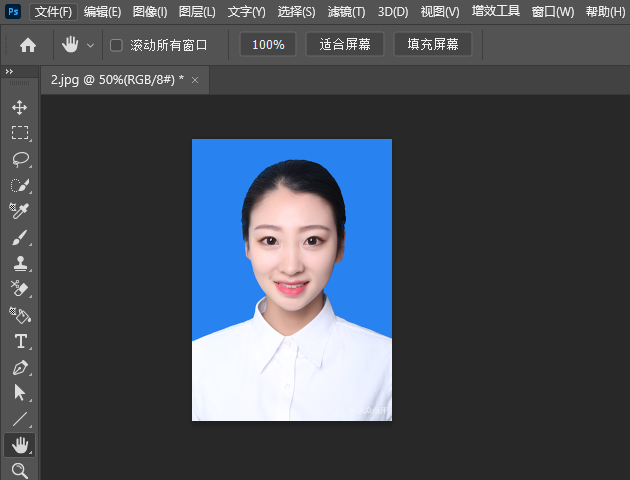Open the 窗口(W) menu
Image resolution: width=630 pixels, height=480 pixels.
tap(552, 12)
